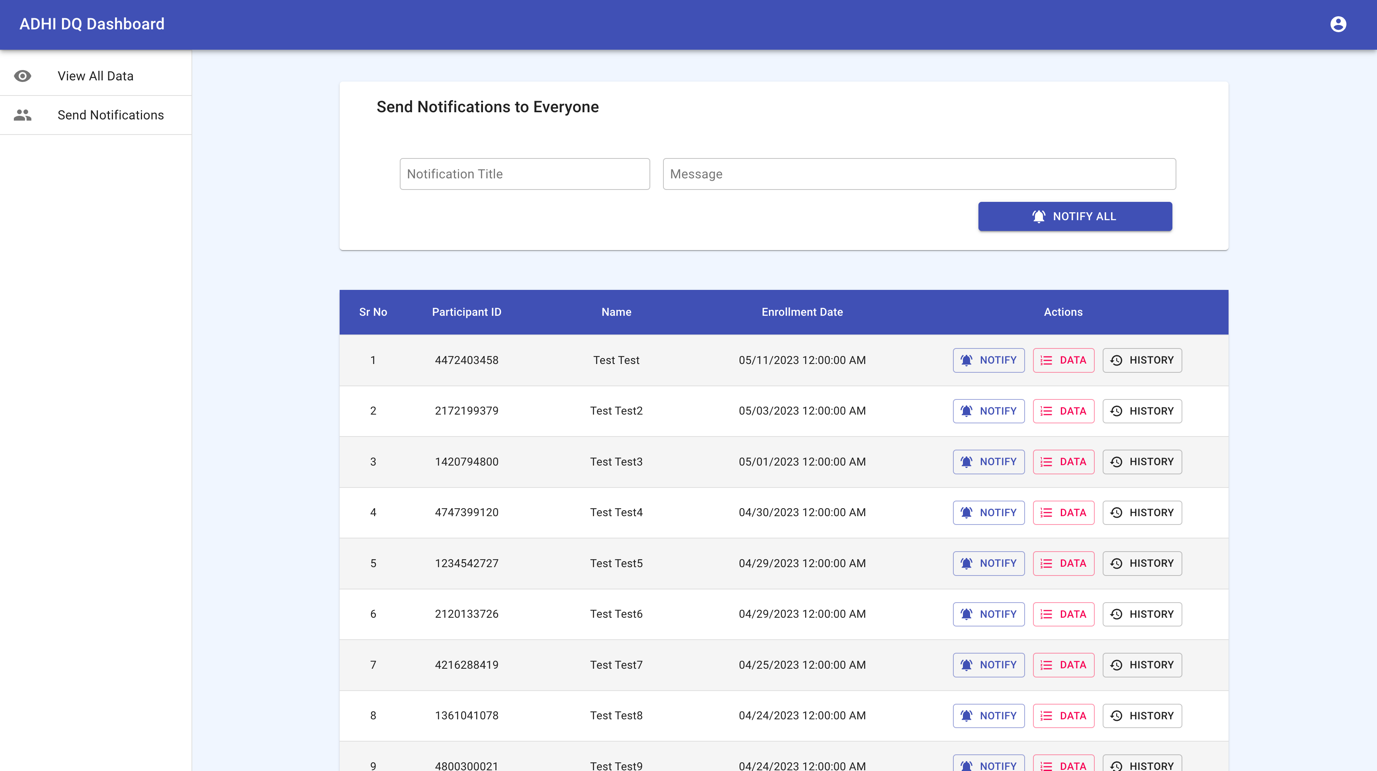1377x771 pixels.
Task: Select the people icon next to Send Notifications
Action: (x=22, y=114)
